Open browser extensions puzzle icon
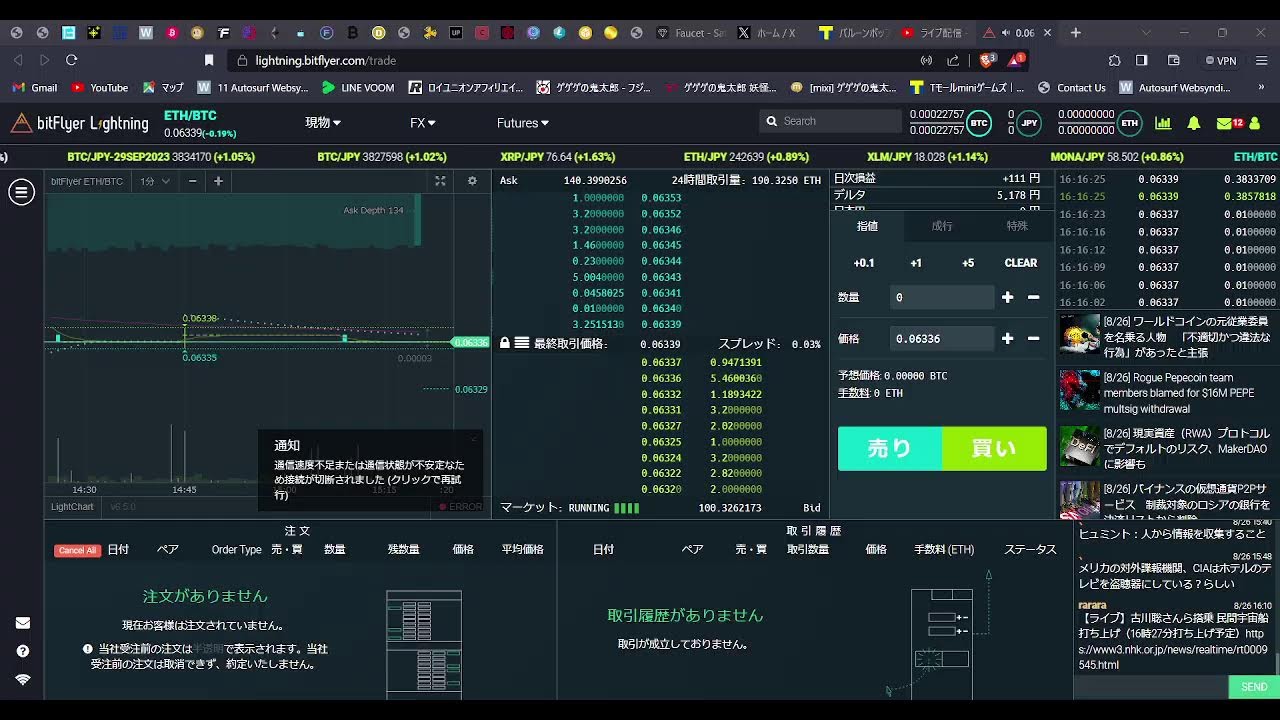This screenshot has height=720, width=1280. (x=1114, y=60)
